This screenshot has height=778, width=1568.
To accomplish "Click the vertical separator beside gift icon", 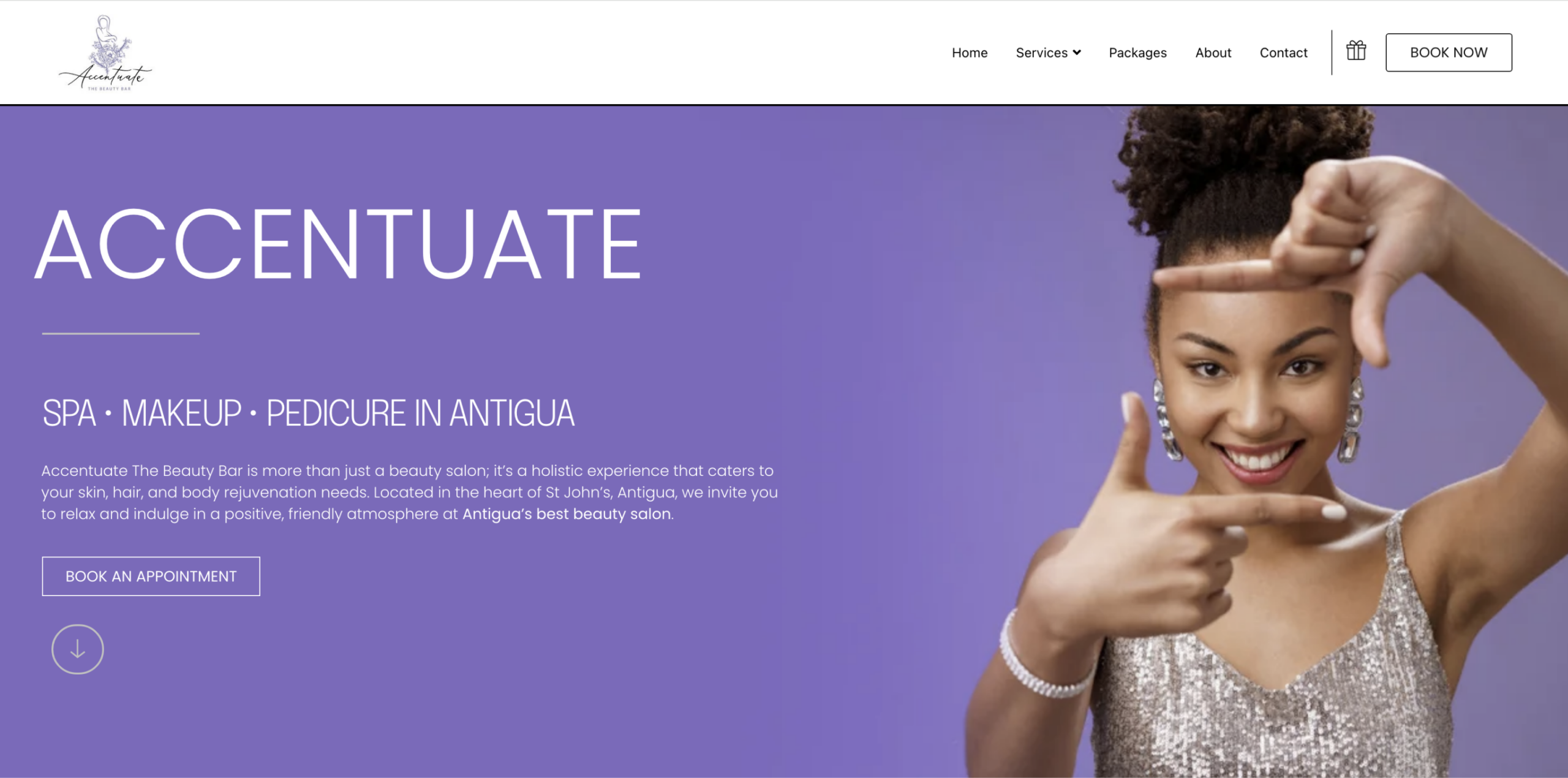I will 1332,53.
